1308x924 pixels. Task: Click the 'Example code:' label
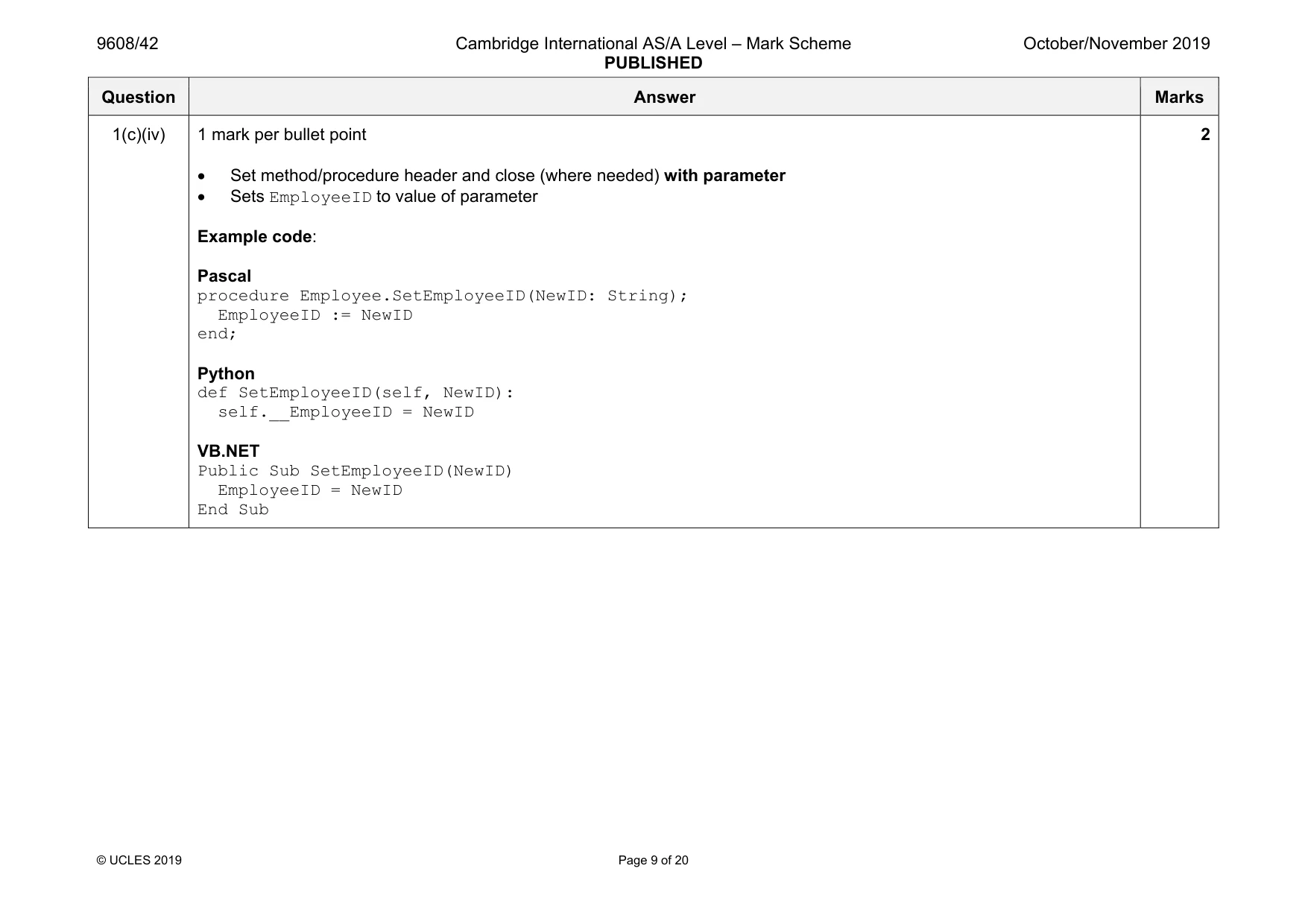pyautogui.click(x=257, y=237)
